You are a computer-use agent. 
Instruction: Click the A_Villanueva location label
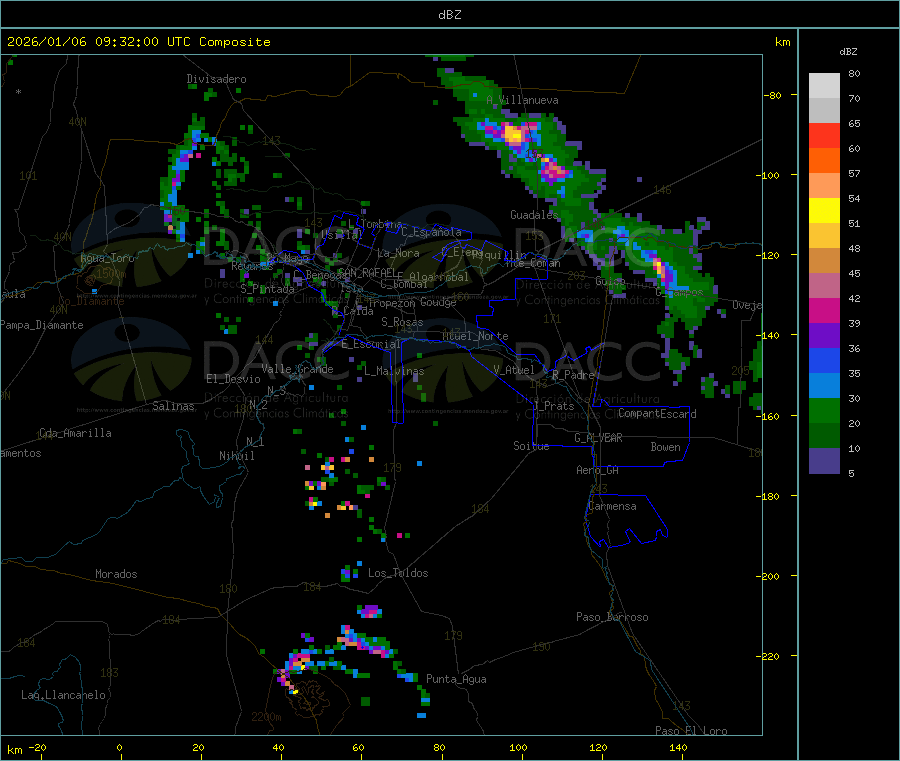point(522,100)
